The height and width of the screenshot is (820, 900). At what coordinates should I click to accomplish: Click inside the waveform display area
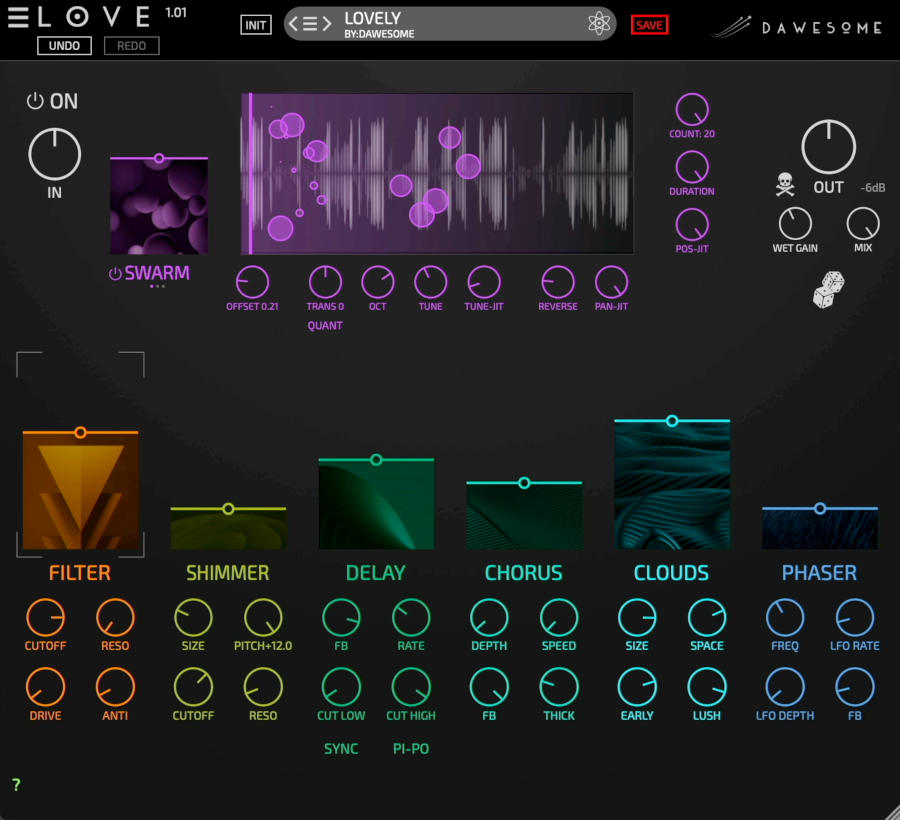pos(435,172)
